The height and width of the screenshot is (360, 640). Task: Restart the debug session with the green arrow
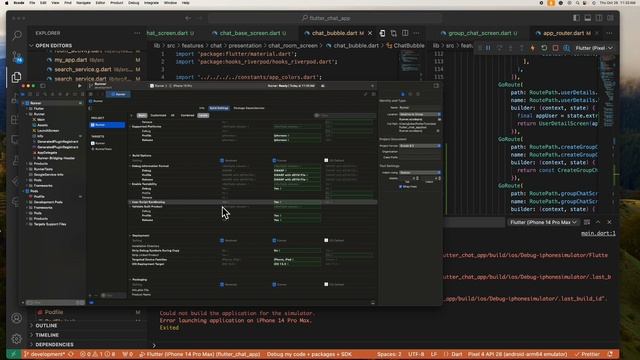544,48
